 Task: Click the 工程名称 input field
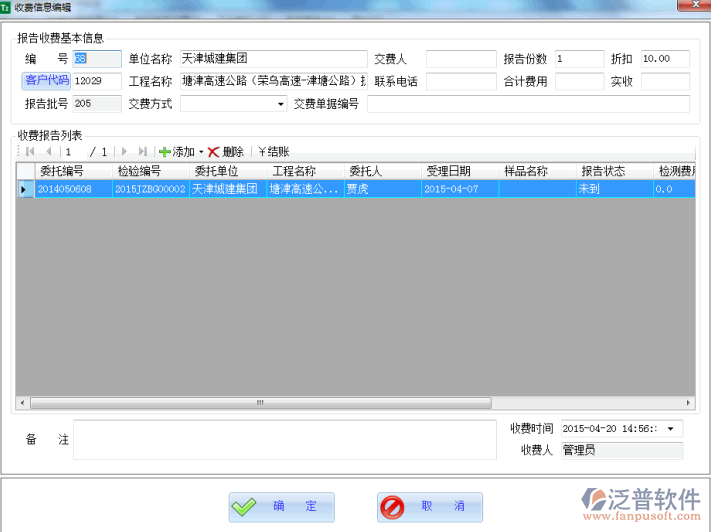273,81
